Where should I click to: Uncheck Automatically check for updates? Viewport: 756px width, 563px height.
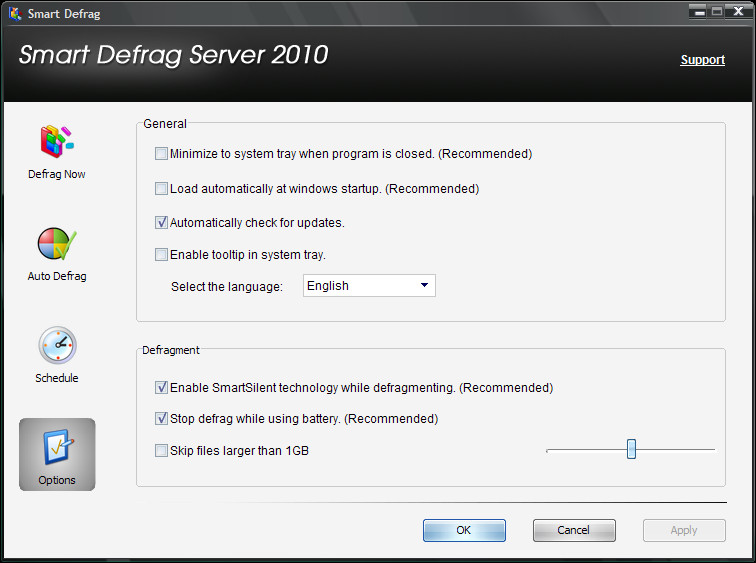[x=161, y=223]
